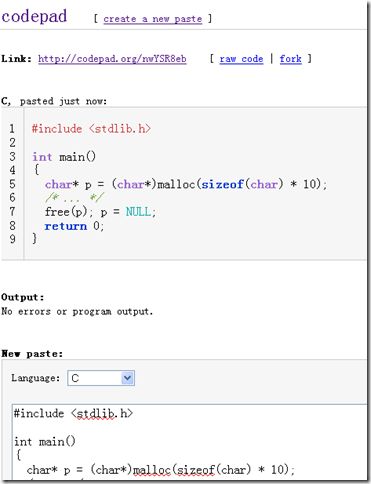Click the codepad logo heading
The height and width of the screenshot is (484, 371).
click(x=34, y=16)
